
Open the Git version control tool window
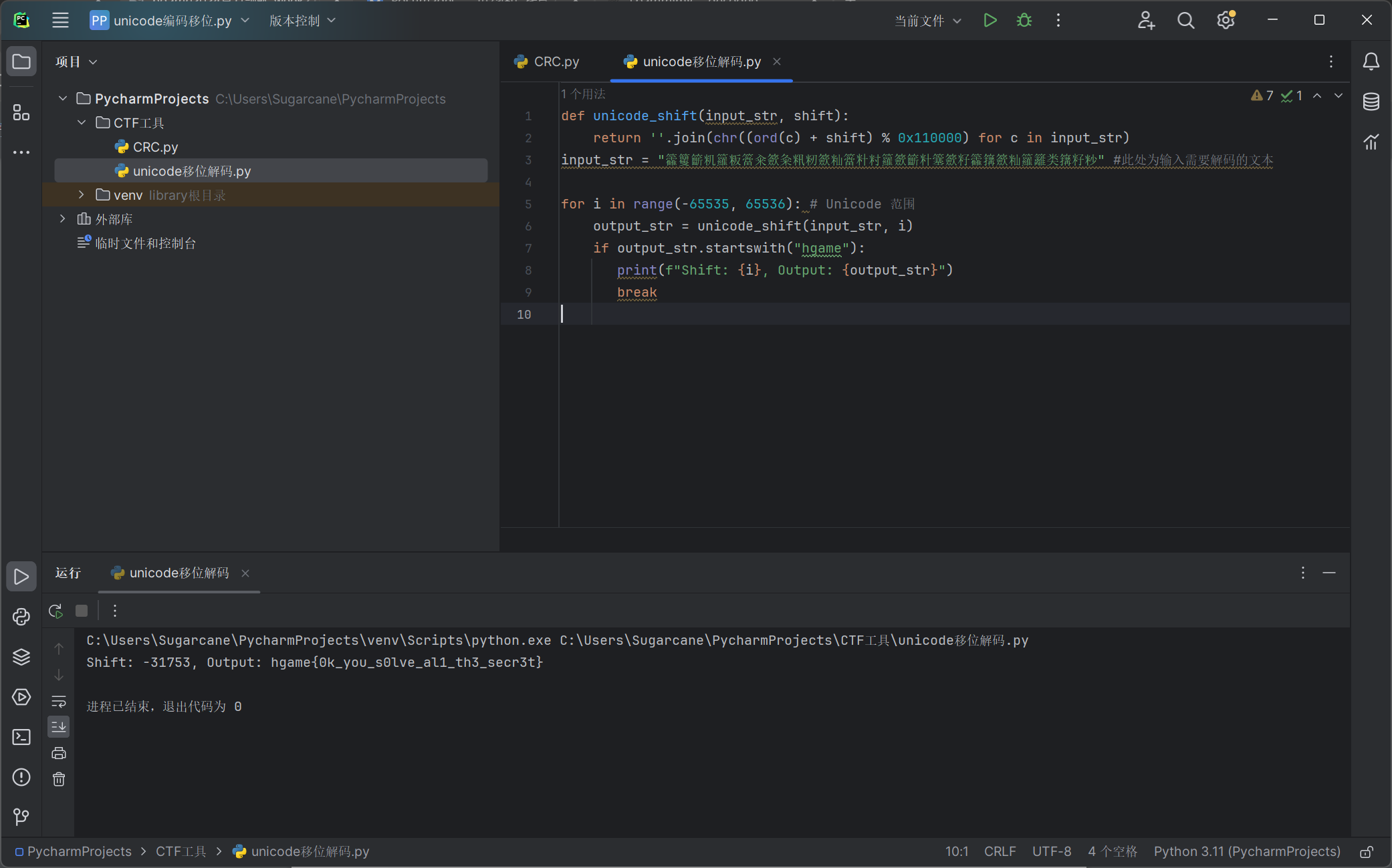pyautogui.click(x=21, y=817)
